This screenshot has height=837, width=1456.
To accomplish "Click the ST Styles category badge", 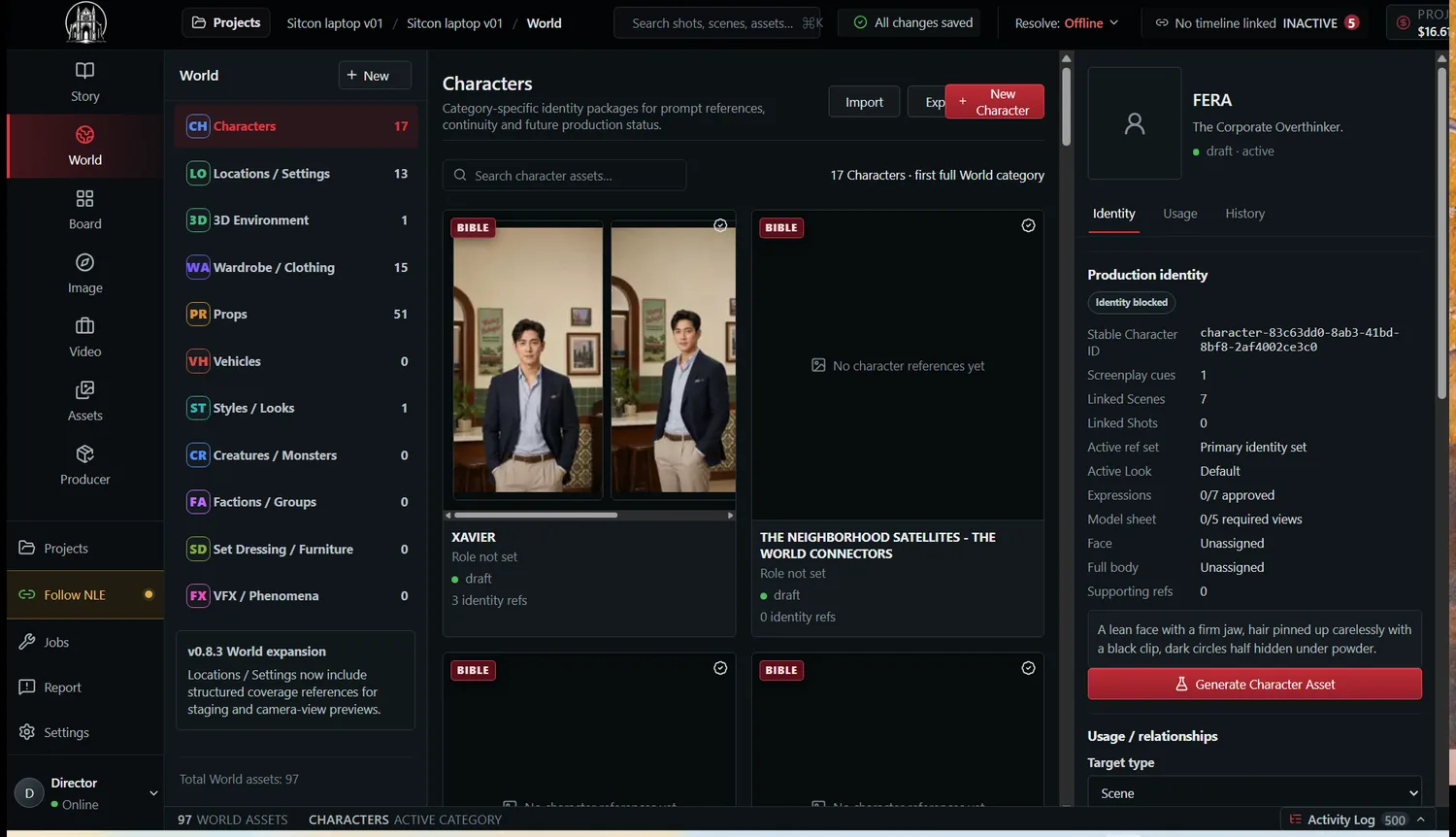I will click(x=198, y=408).
